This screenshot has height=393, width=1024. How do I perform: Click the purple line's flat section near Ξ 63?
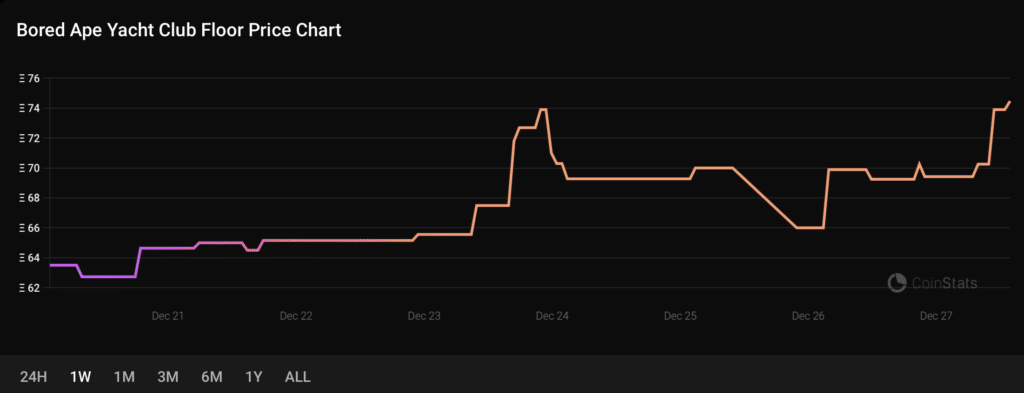(108, 277)
